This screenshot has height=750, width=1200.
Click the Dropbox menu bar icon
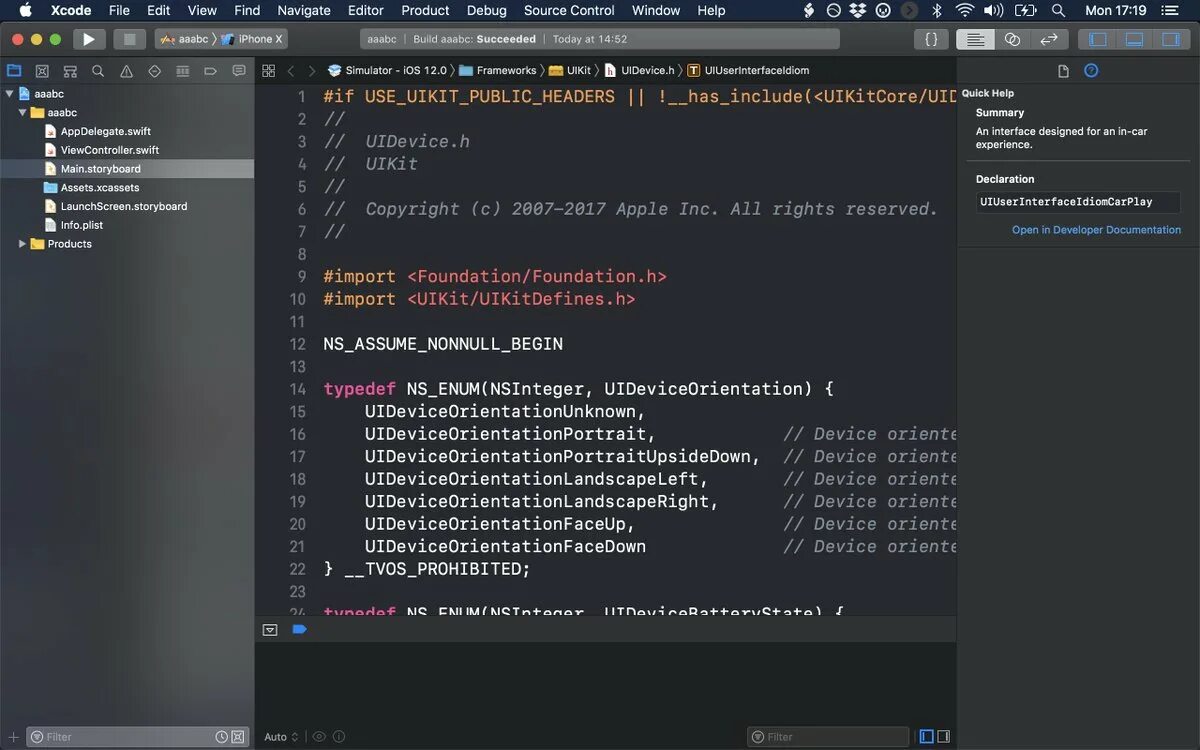859,10
